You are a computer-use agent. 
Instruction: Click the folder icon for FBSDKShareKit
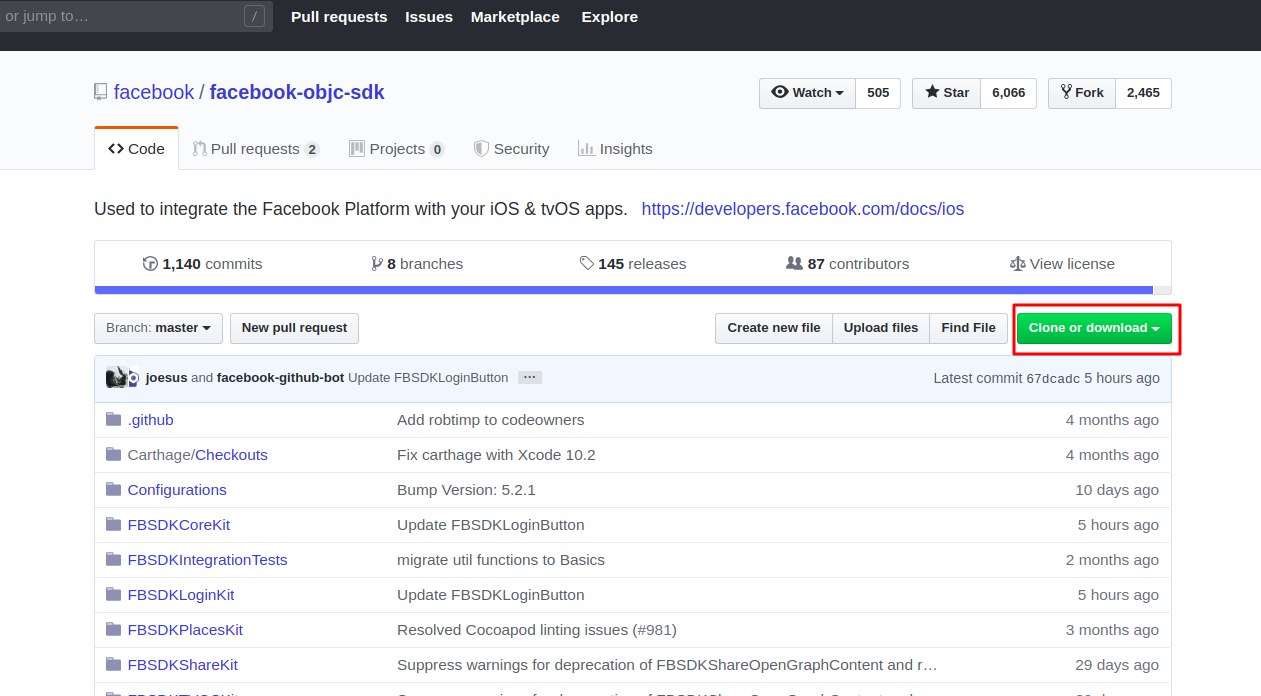[113, 665]
